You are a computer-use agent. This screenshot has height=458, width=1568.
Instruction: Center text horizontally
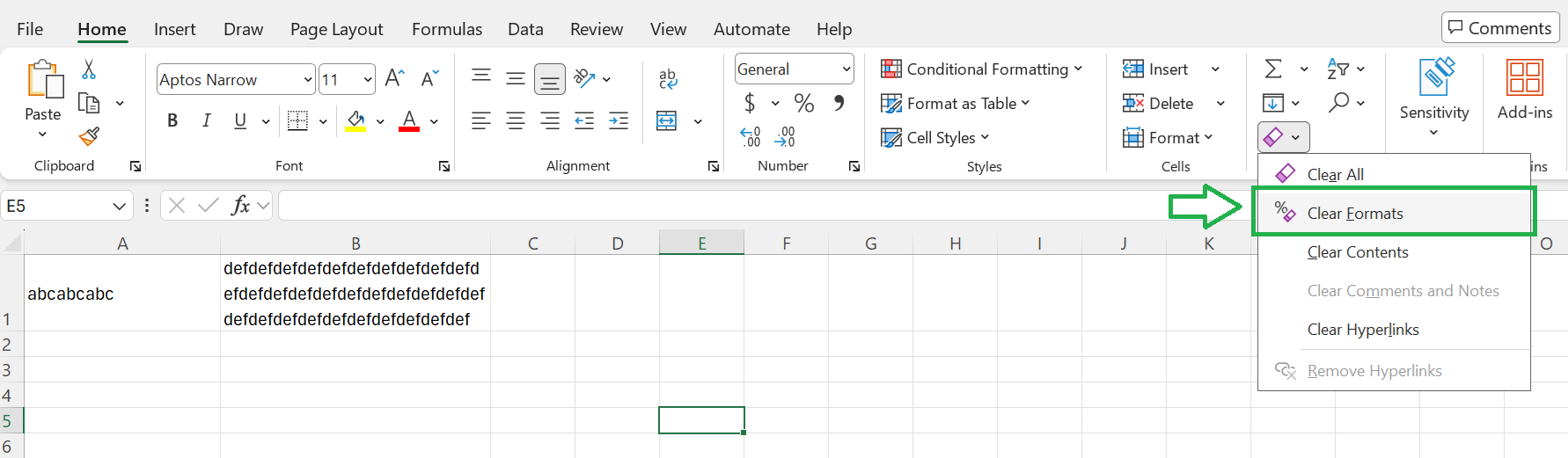pyautogui.click(x=516, y=120)
